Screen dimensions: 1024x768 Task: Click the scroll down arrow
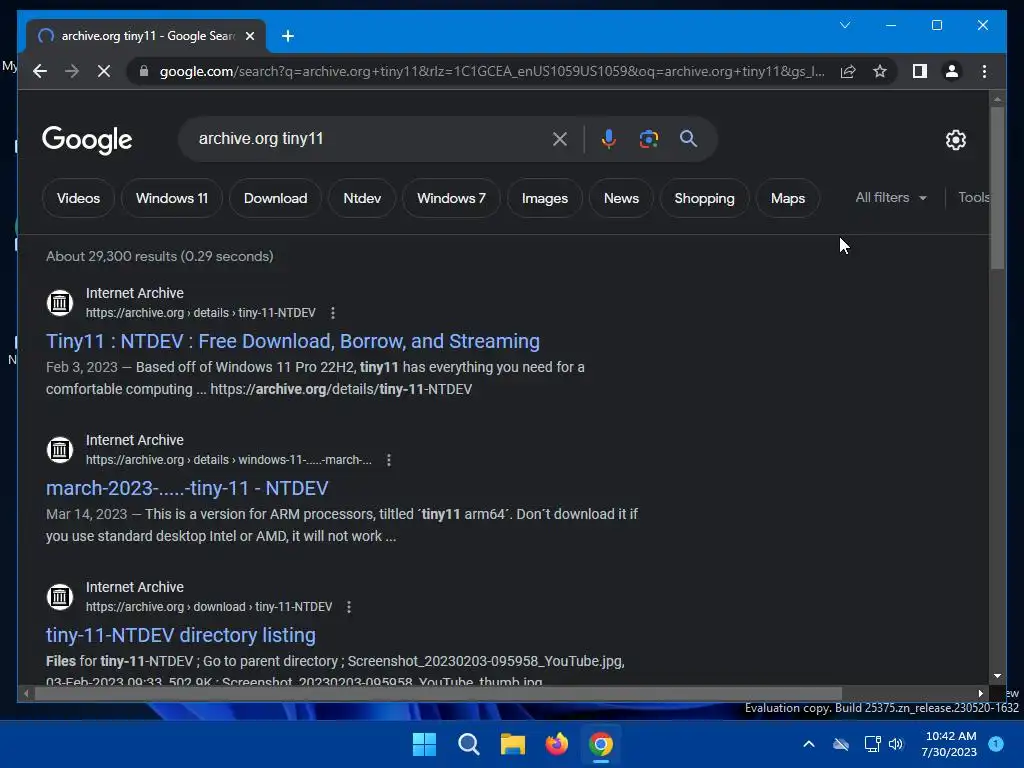997,677
